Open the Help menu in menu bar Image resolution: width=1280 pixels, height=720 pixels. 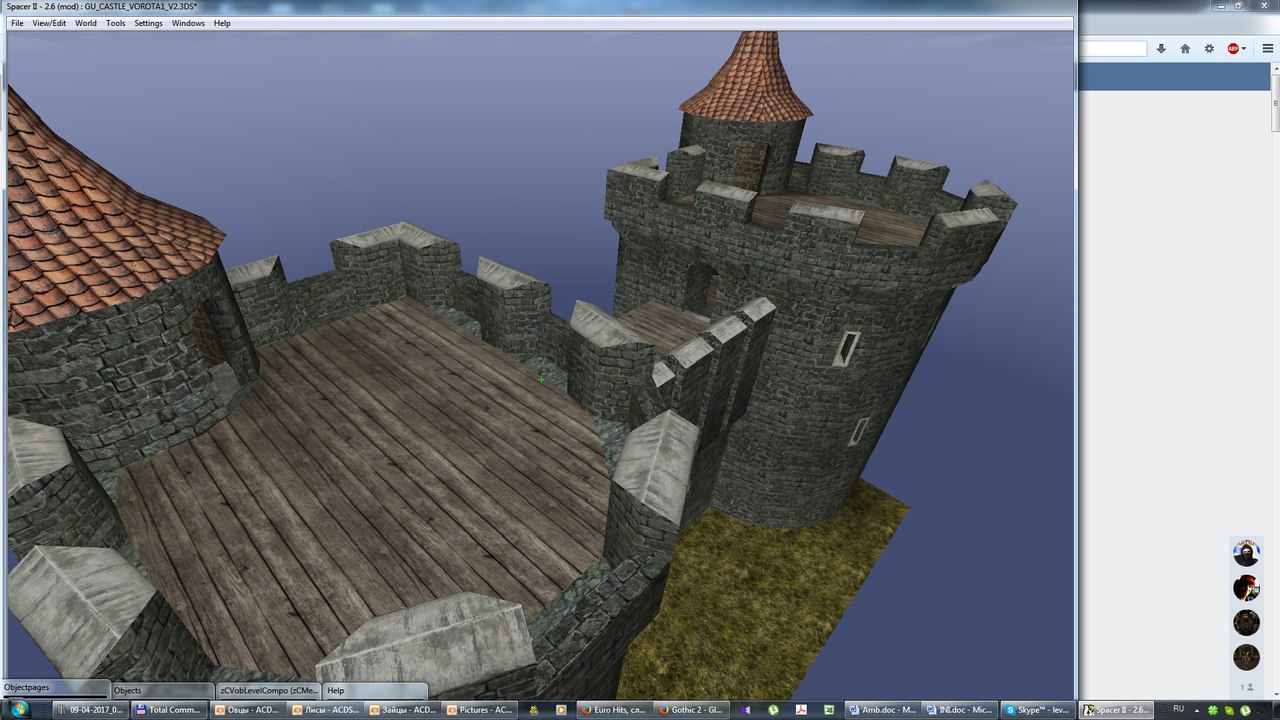(222, 23)
